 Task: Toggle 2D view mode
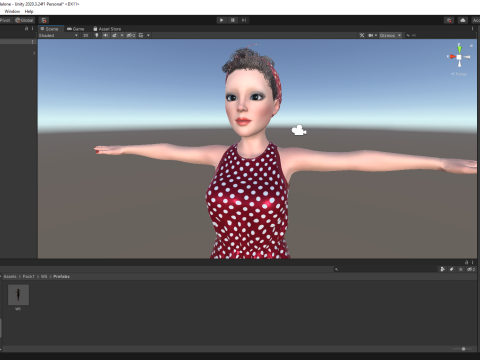[x=85, y=35]
